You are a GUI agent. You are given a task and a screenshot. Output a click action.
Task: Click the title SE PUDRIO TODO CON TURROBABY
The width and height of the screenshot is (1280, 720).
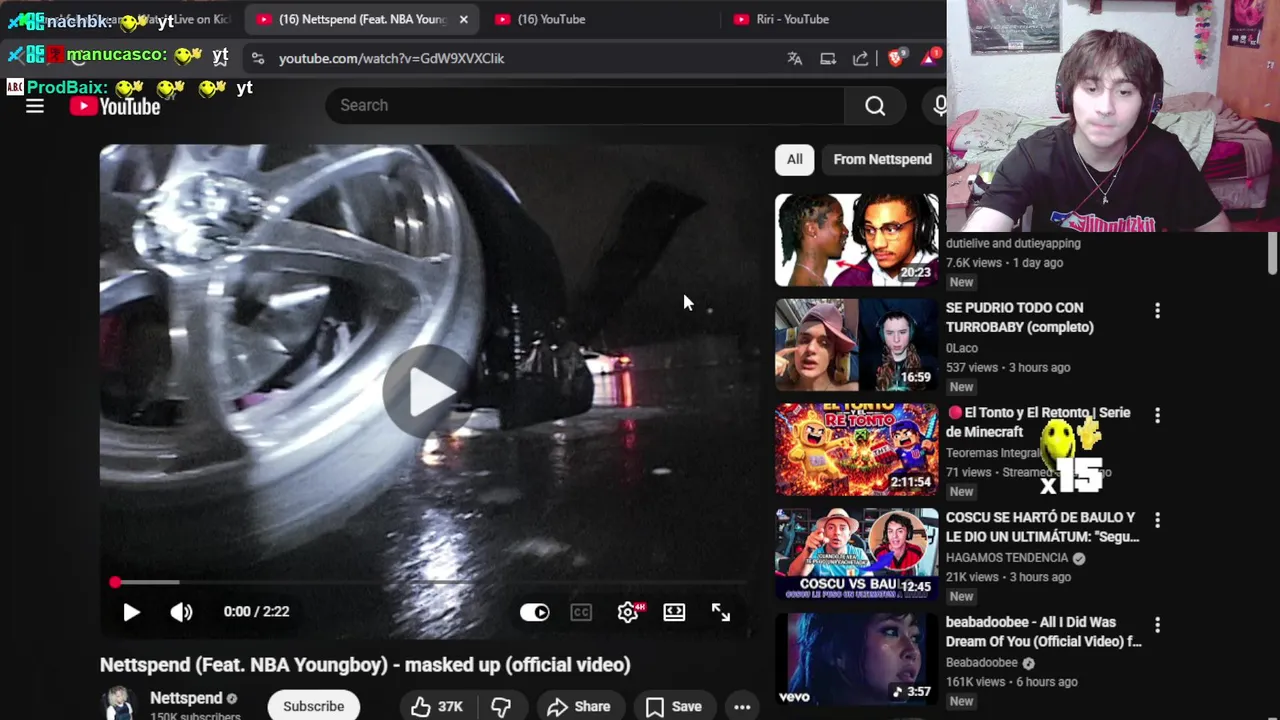click(1019, 317)
